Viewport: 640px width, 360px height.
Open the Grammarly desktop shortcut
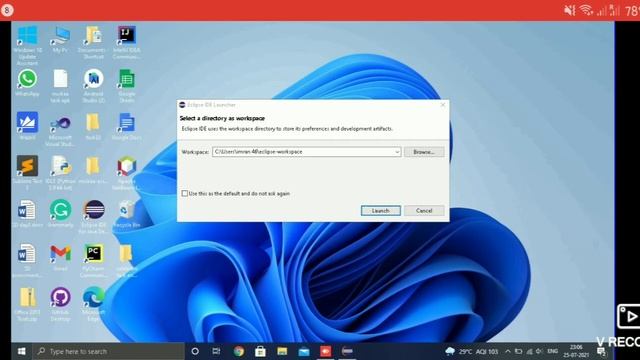click(60, 213)
